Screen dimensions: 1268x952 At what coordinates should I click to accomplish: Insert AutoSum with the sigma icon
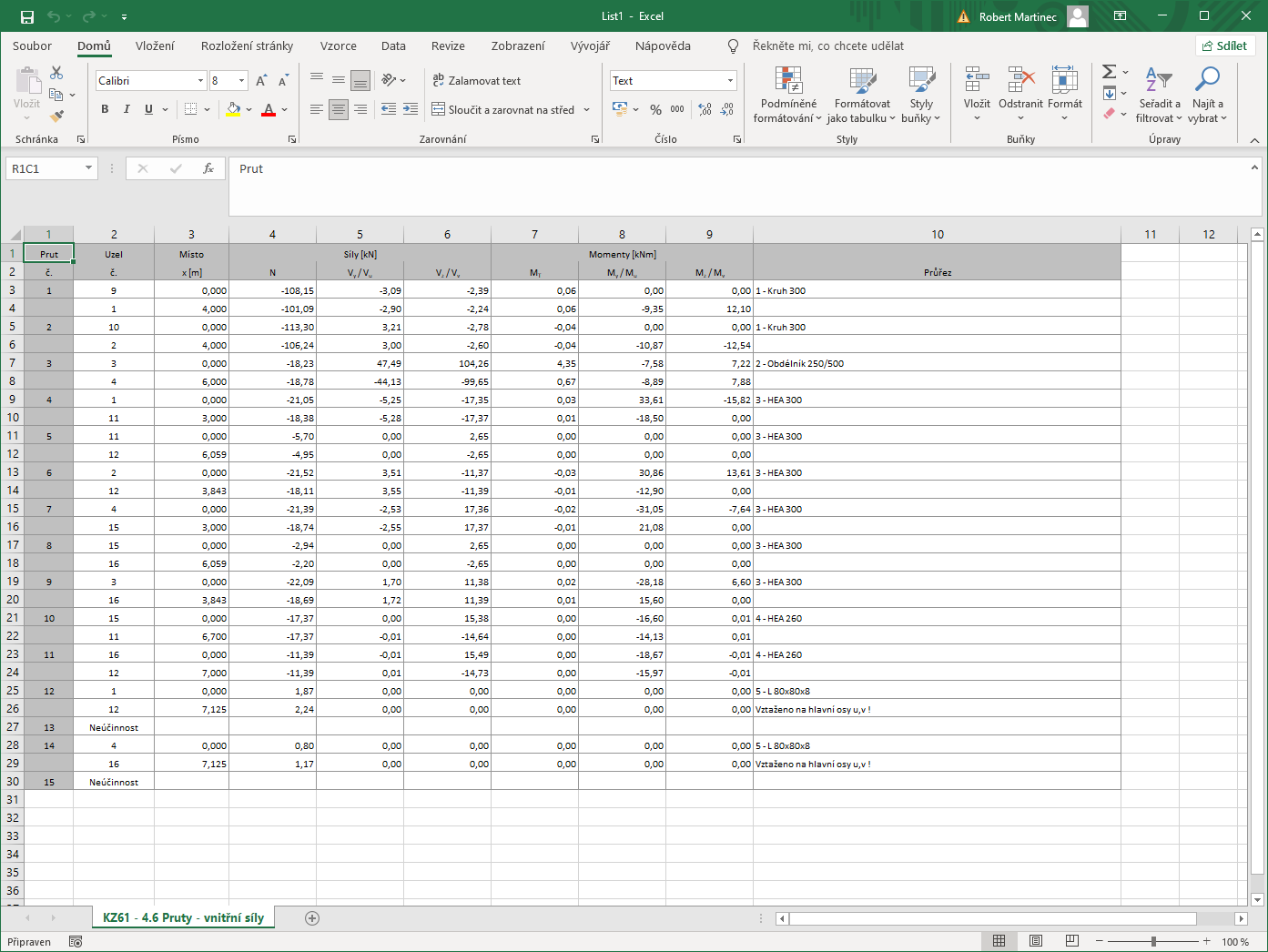tap(1109, 72)
